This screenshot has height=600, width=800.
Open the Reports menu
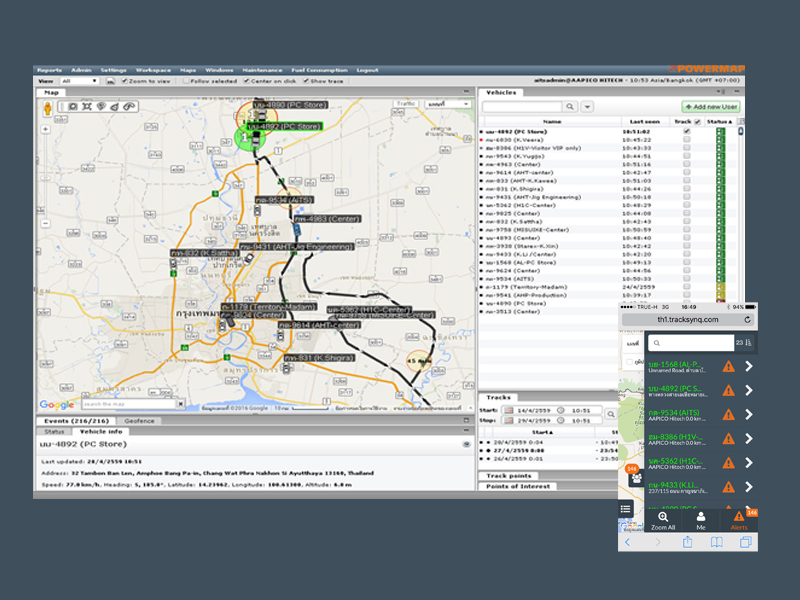(x=49, y=70)
